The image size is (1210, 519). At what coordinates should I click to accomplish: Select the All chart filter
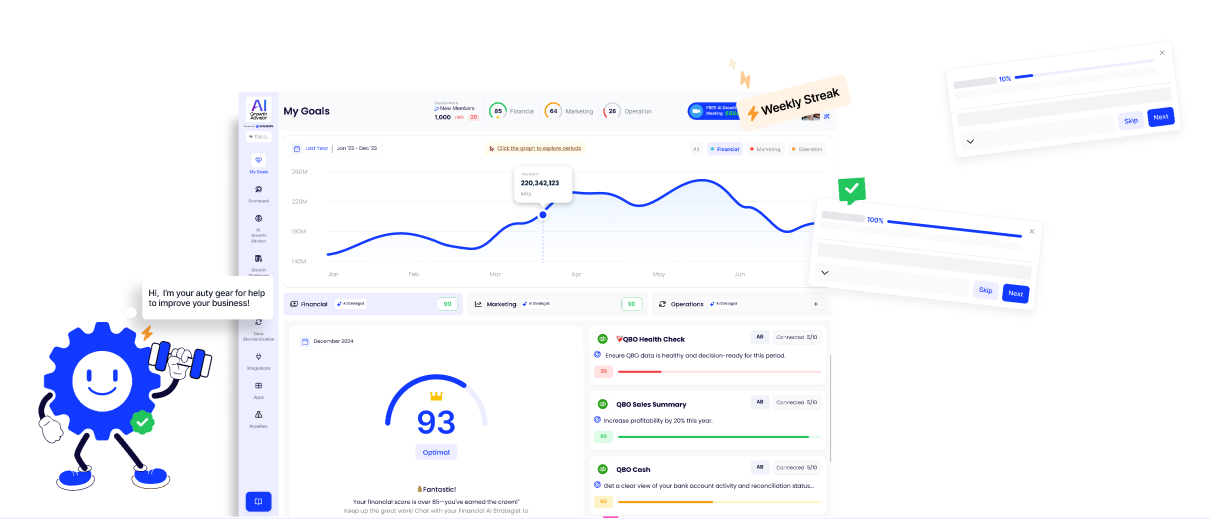695,149
